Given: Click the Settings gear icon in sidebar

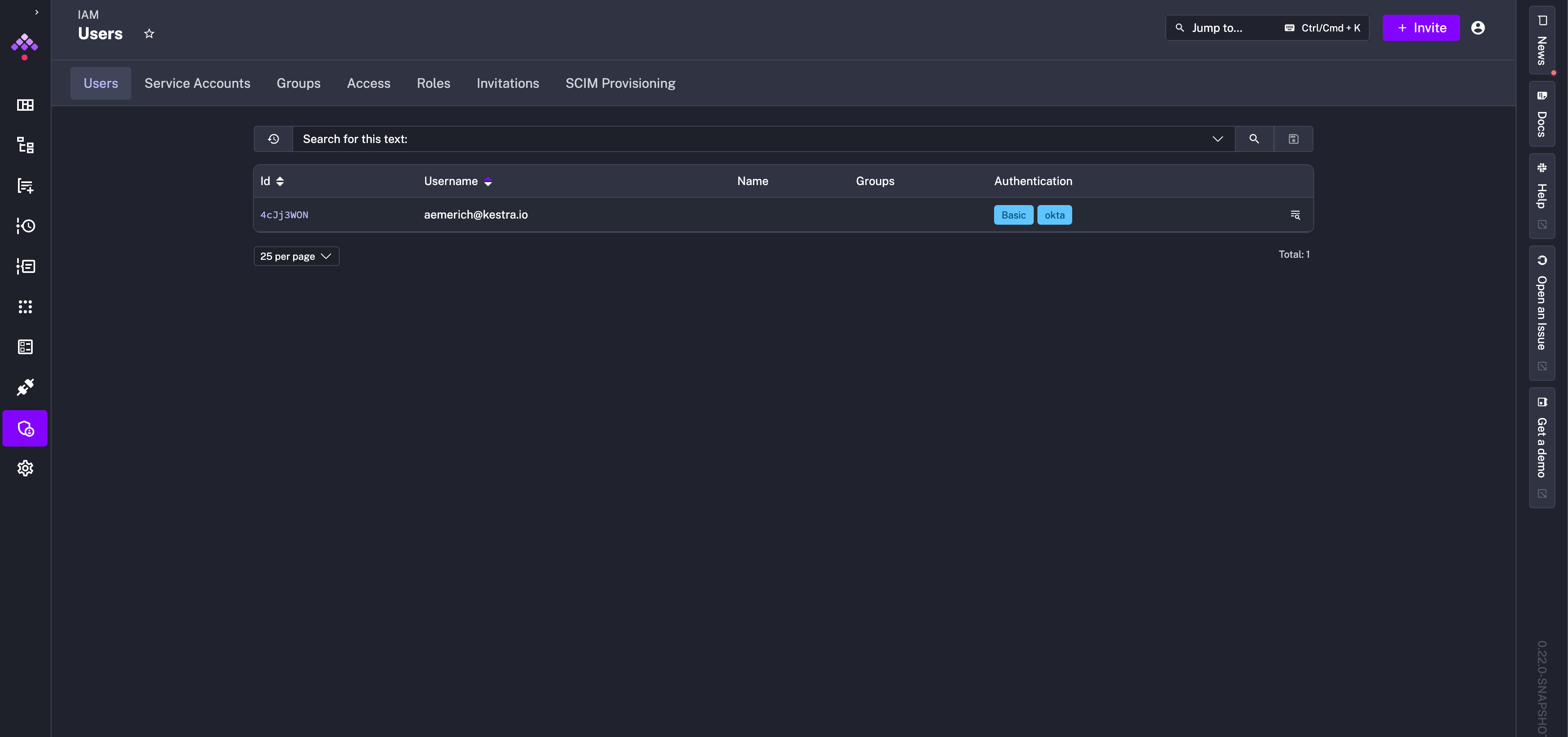Looking at the screenshot, I should tap(25, 468).
